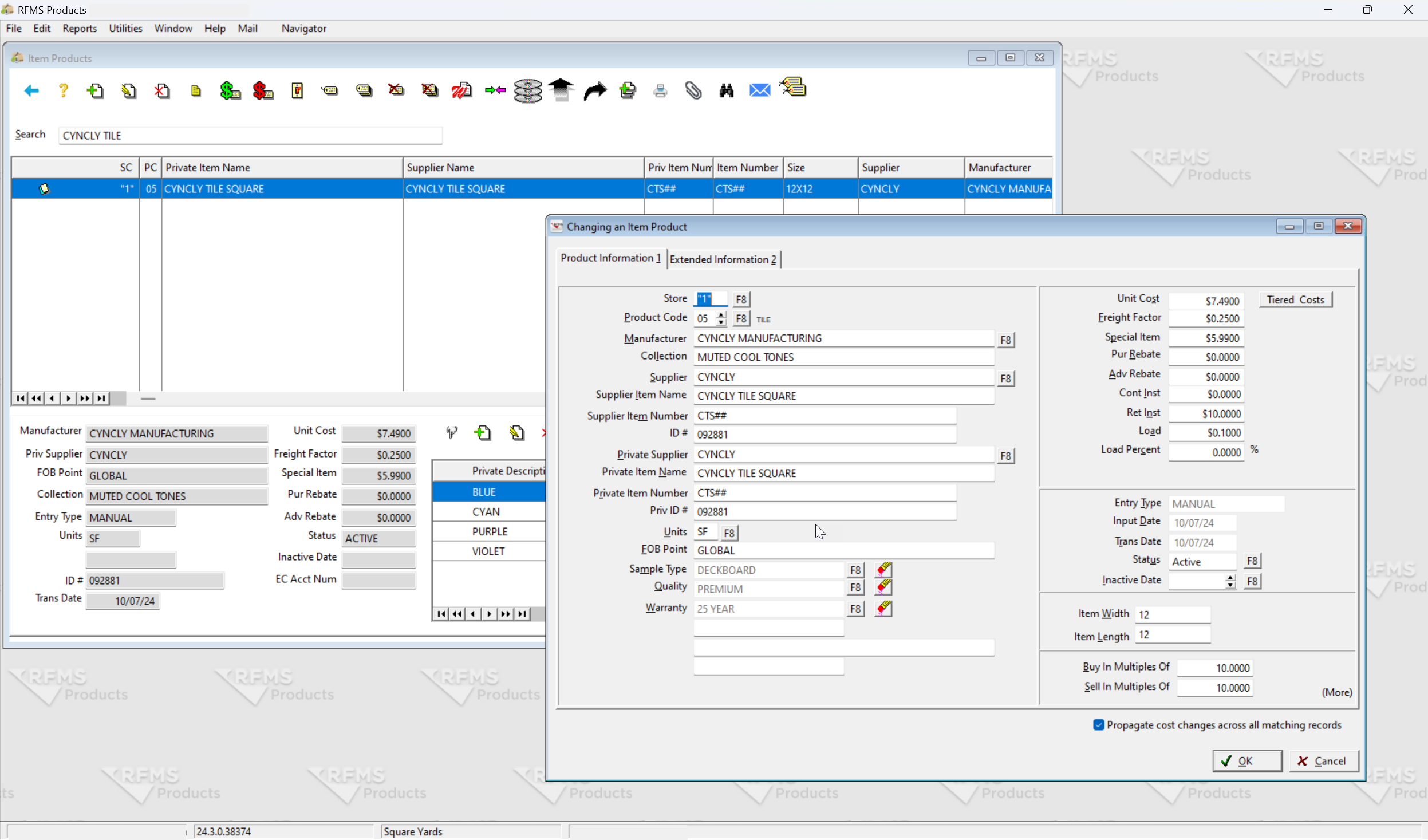
Task: Click the red pen edit toggle beside Warranty
Action: pyautogui.click(x=883, y=608)
